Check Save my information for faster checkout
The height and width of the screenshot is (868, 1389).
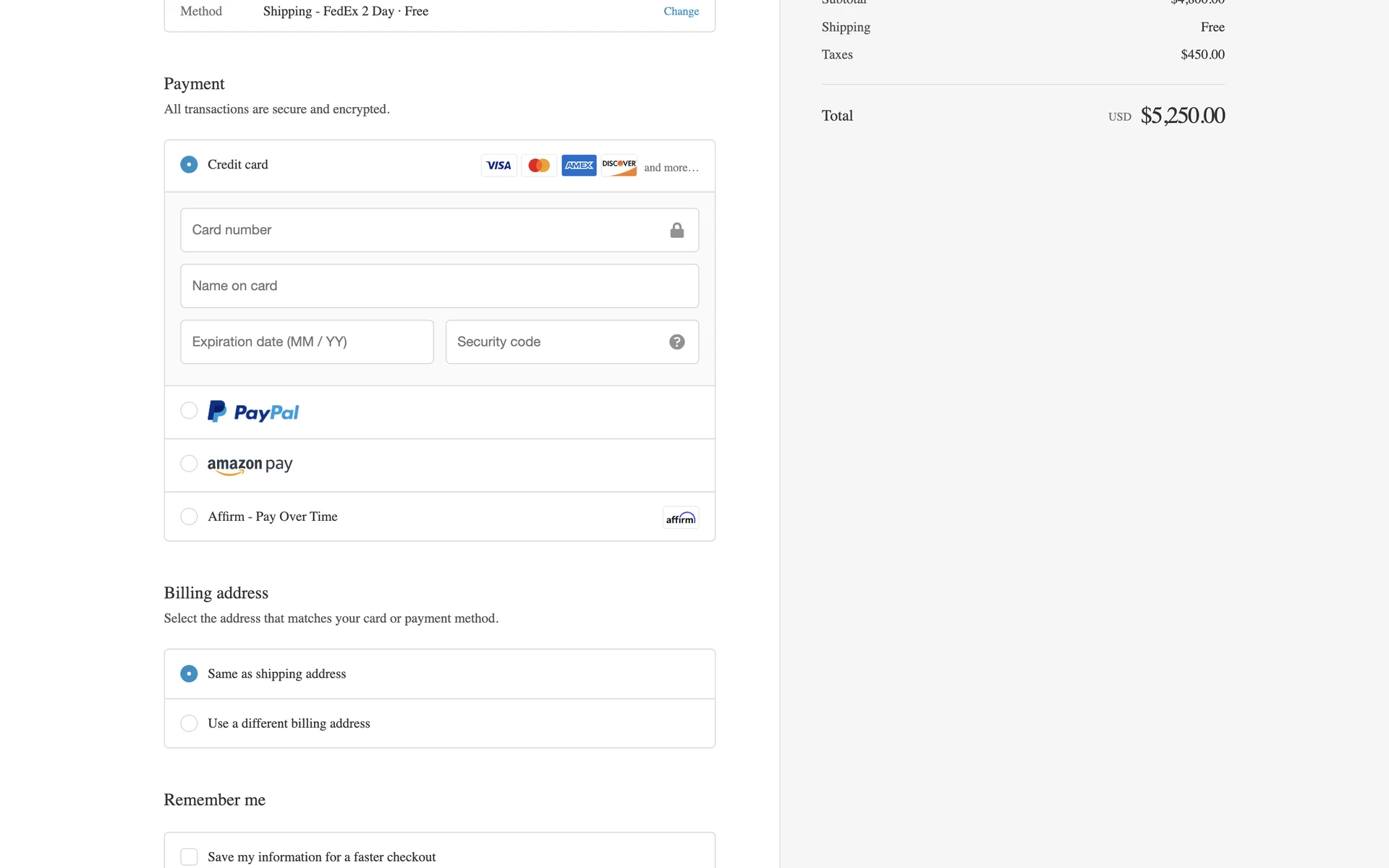coord(189,857)
